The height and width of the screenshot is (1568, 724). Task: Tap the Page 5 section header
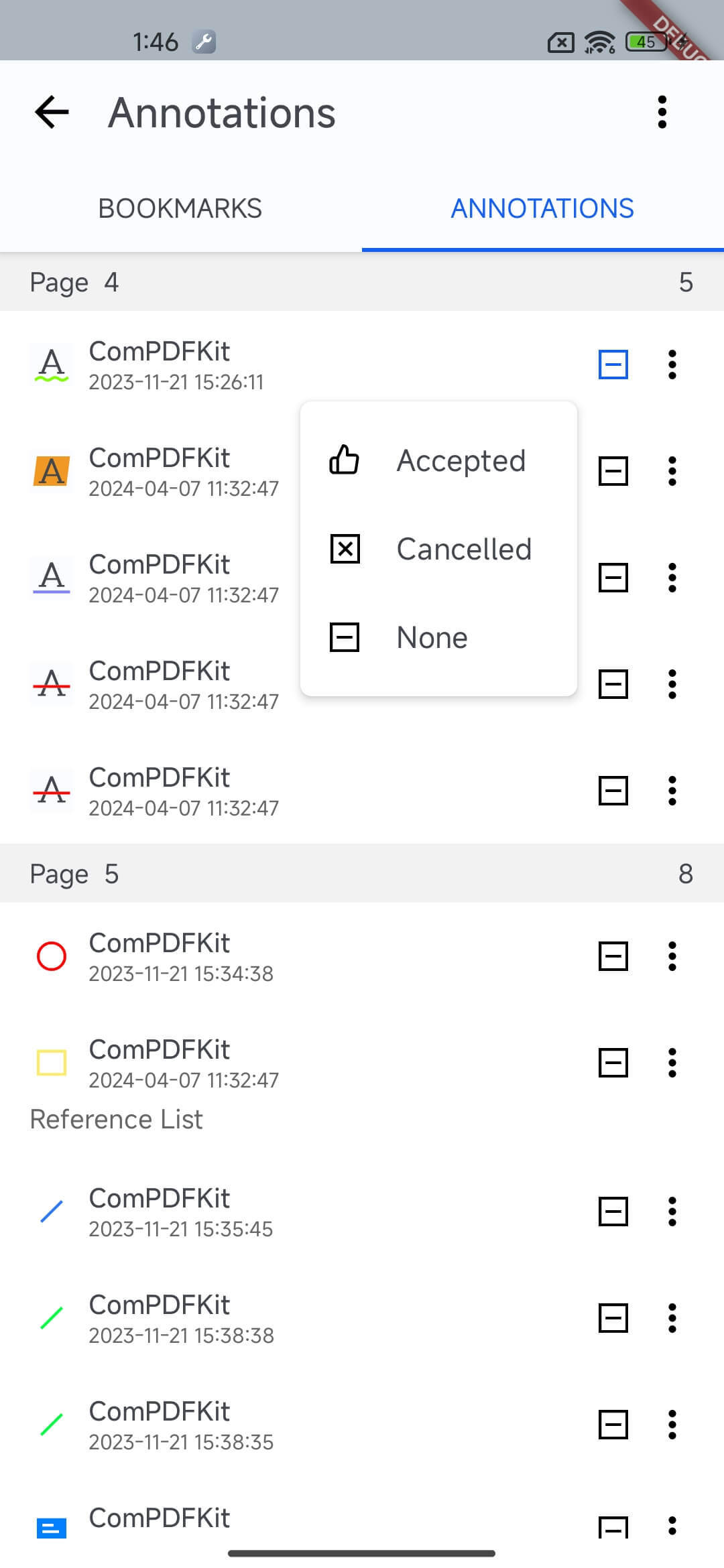(362, 874)
